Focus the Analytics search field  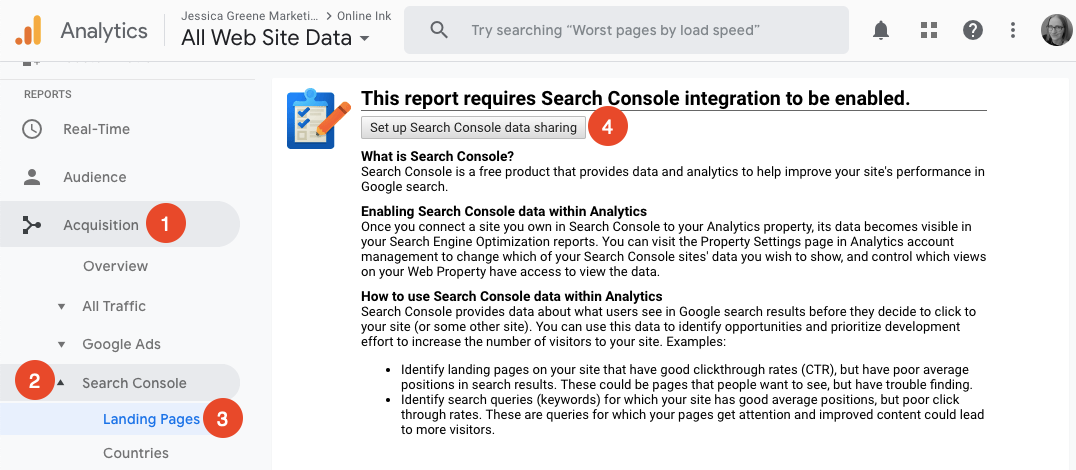(640, 30)
